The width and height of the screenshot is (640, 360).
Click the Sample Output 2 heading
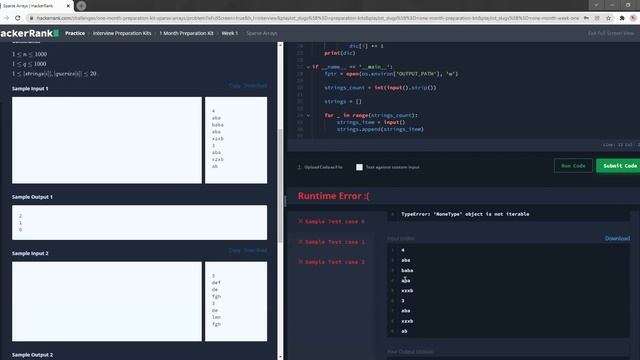32,355
